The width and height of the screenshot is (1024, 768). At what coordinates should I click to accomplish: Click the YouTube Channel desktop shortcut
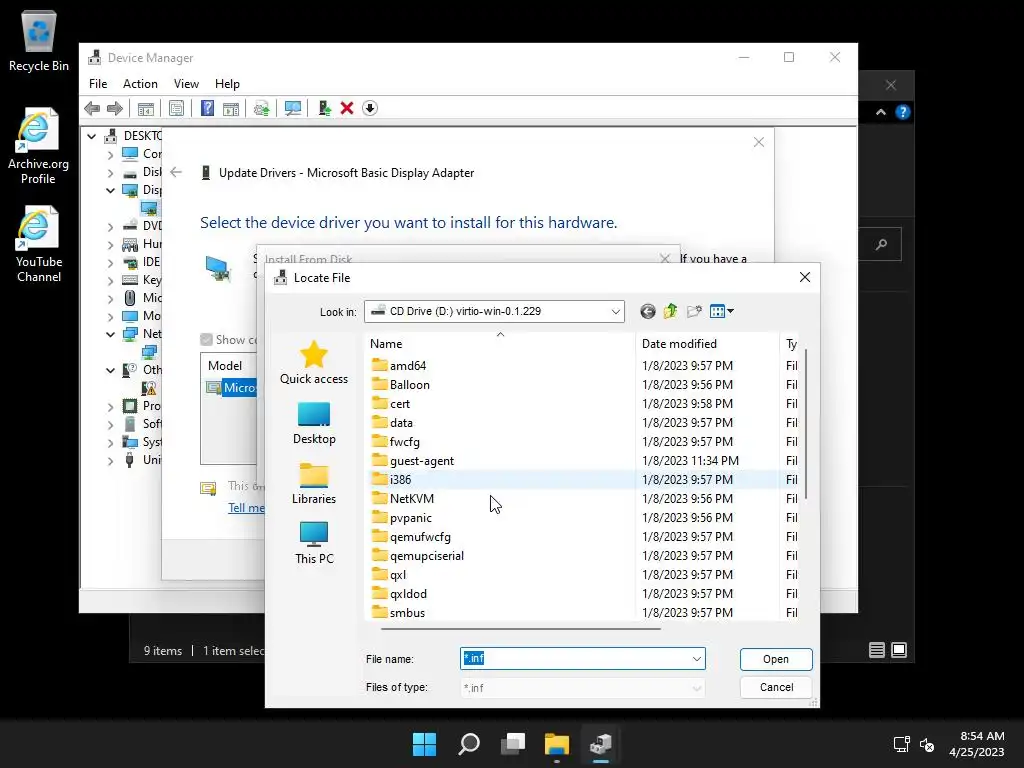39,244
